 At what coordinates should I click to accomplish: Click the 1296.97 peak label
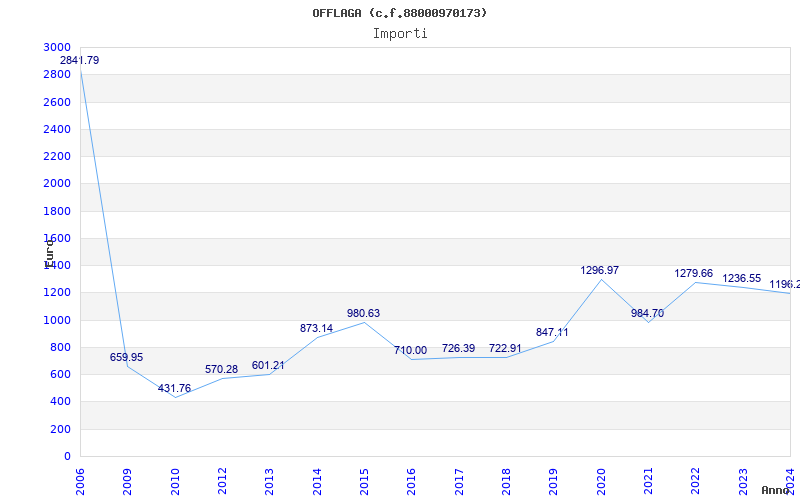[599, 270]
